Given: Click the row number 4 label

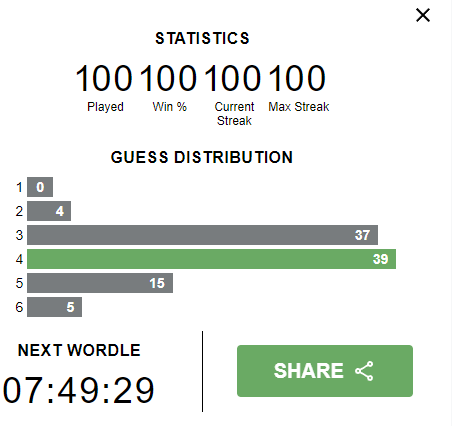Looking at the screenshot, I should tap(19, 259).
